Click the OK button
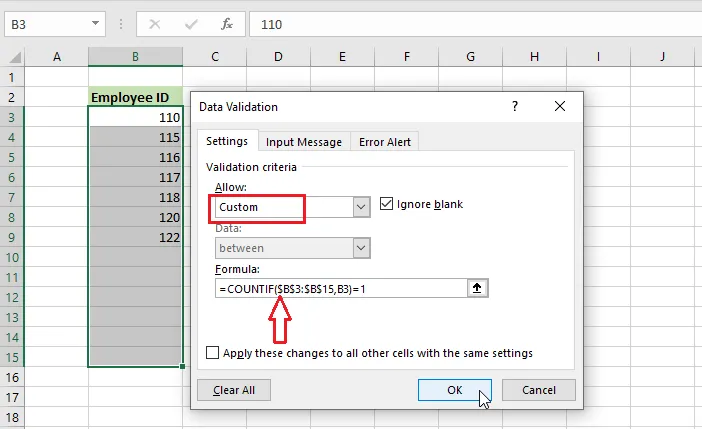702x429 pixels. 454,390
